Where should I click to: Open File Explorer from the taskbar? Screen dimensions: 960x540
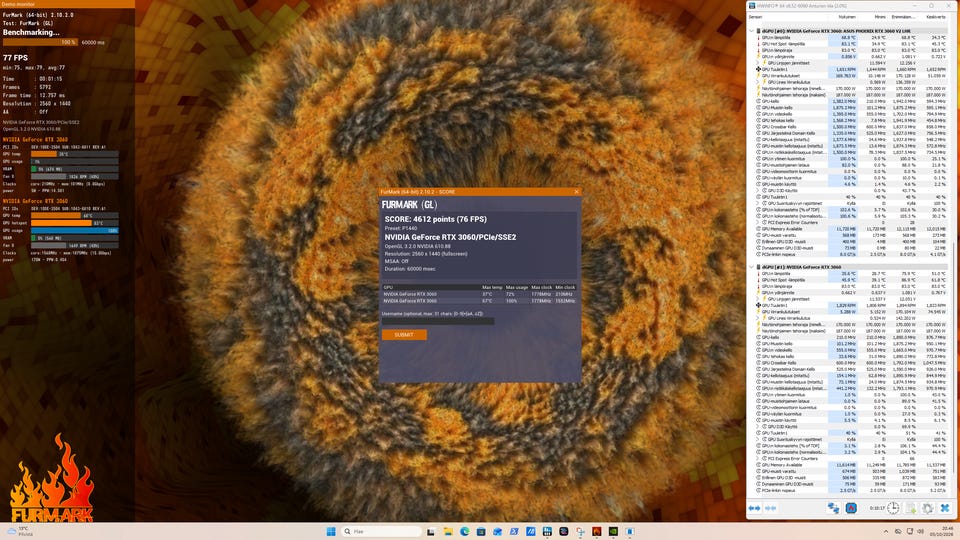(448, 531)
